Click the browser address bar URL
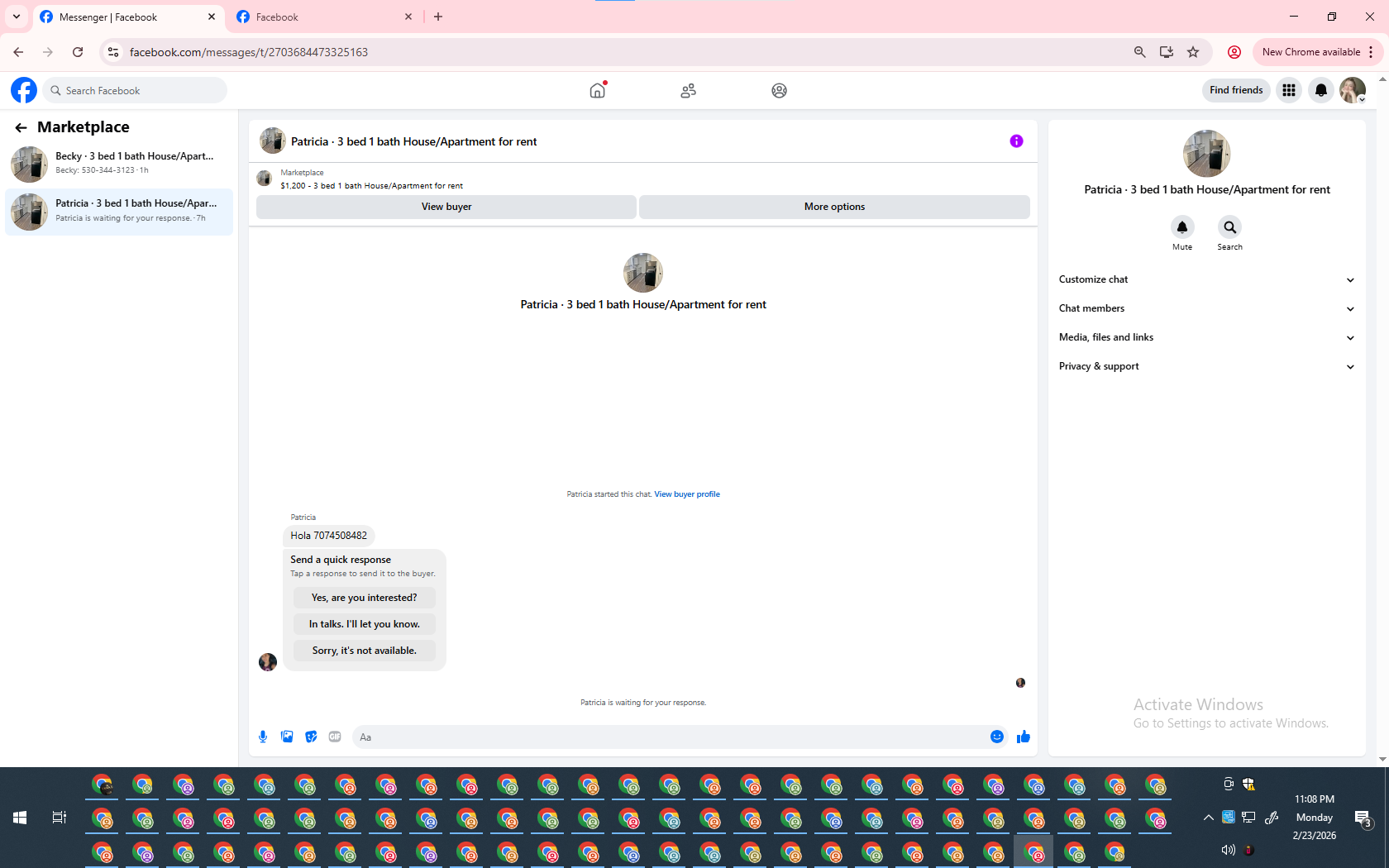Image resolution: width=1389 pixels, height=868 pixels. 249,52
